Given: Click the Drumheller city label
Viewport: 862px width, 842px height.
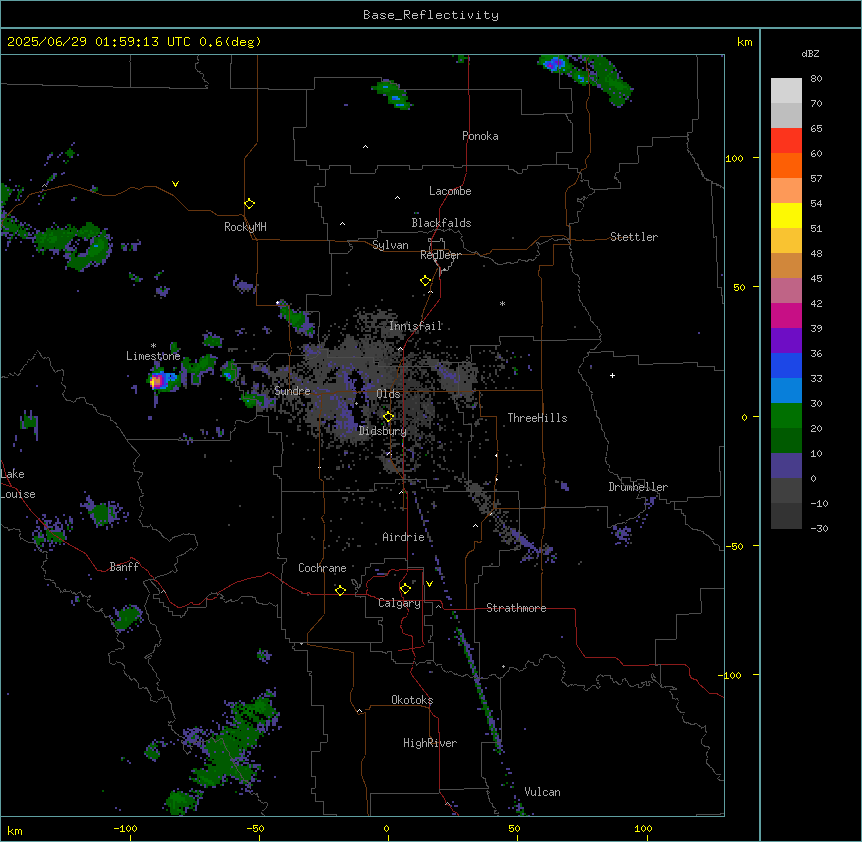Looking at the screenshot, I should point(638,487).
